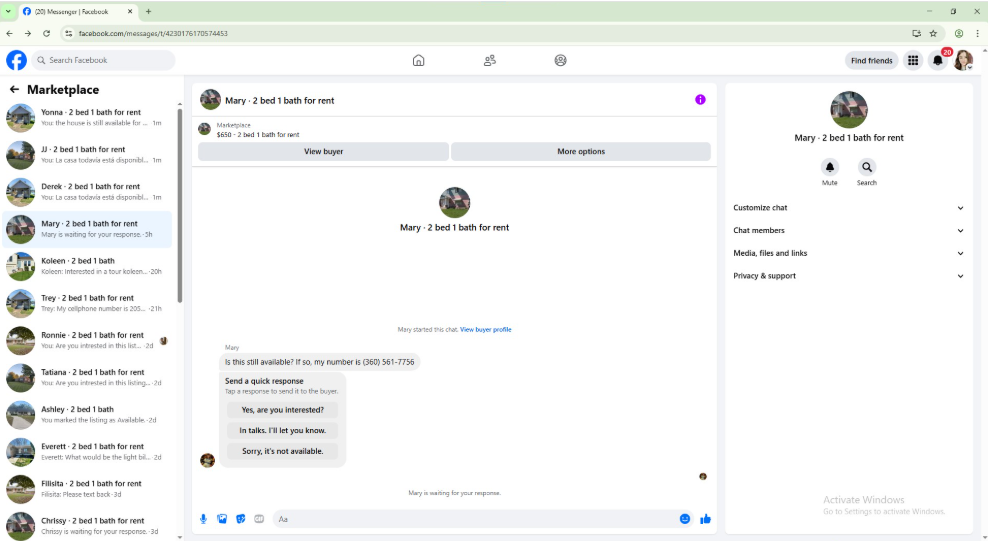The width and height of the screenshot is (988, 541).
Task: Send quick reply 'Yes, are you interested?'
Action: (282, 409)
